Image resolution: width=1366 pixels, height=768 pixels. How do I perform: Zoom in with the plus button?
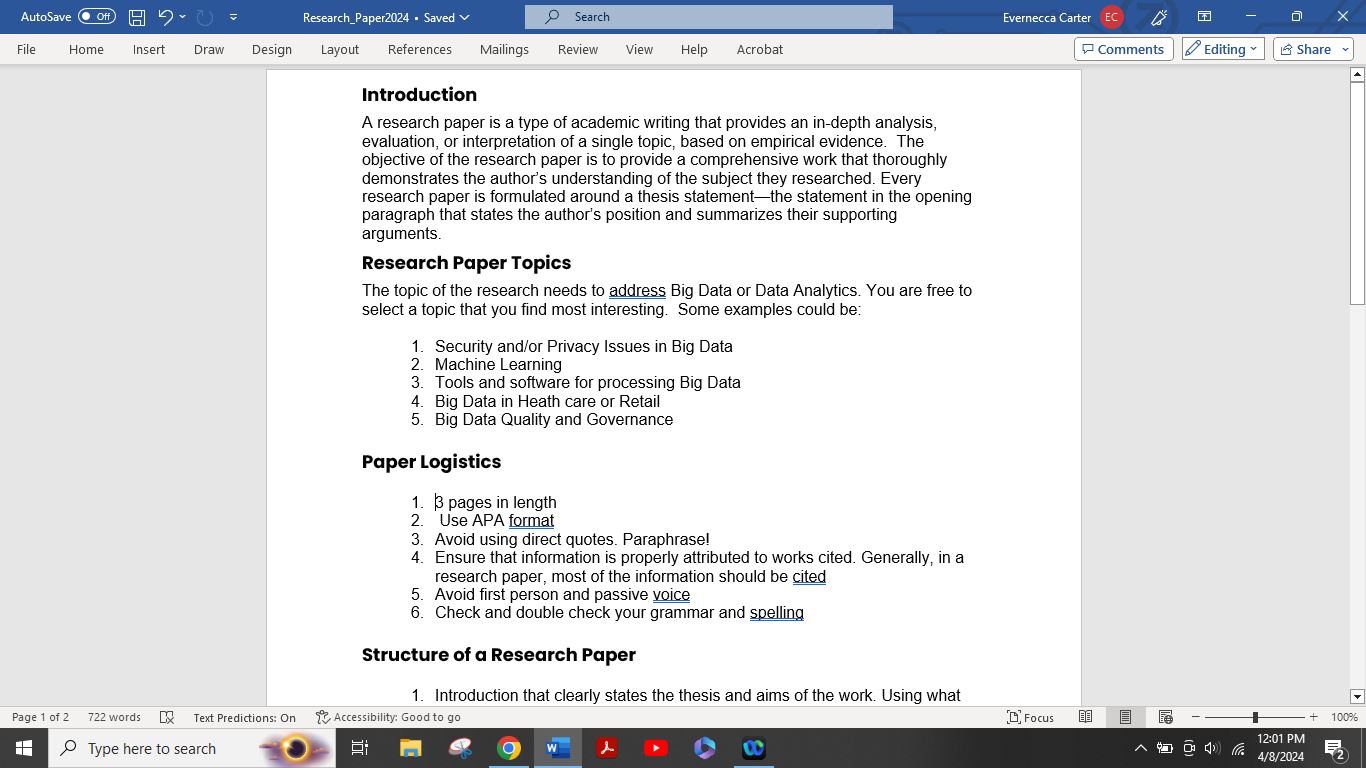(1313, 717)
